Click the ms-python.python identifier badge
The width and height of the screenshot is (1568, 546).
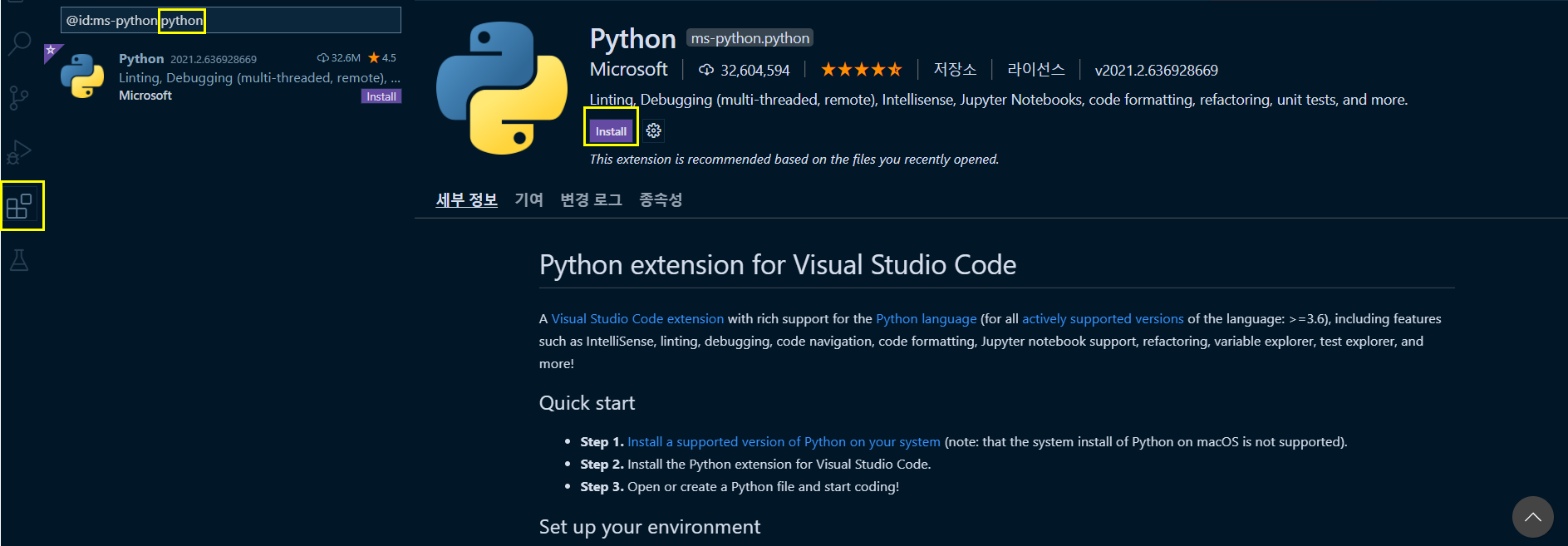click(x=750, y=38)
